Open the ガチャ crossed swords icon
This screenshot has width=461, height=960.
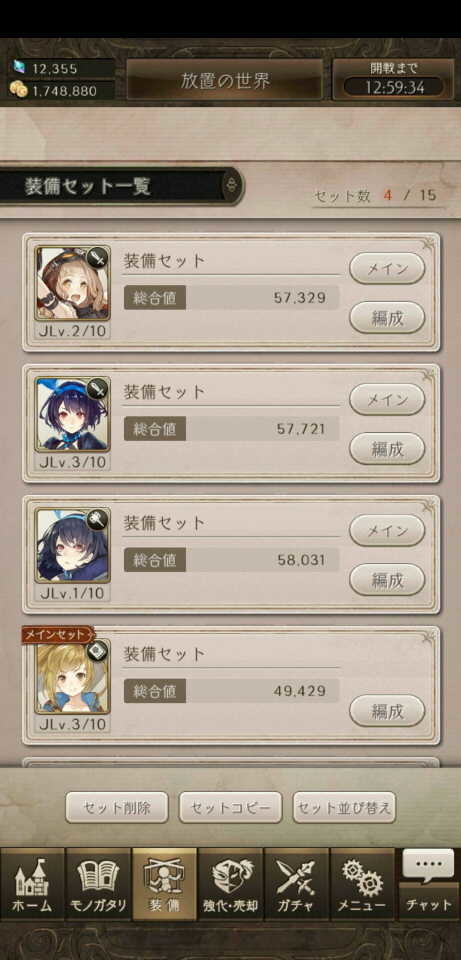(x=296, y=885)
